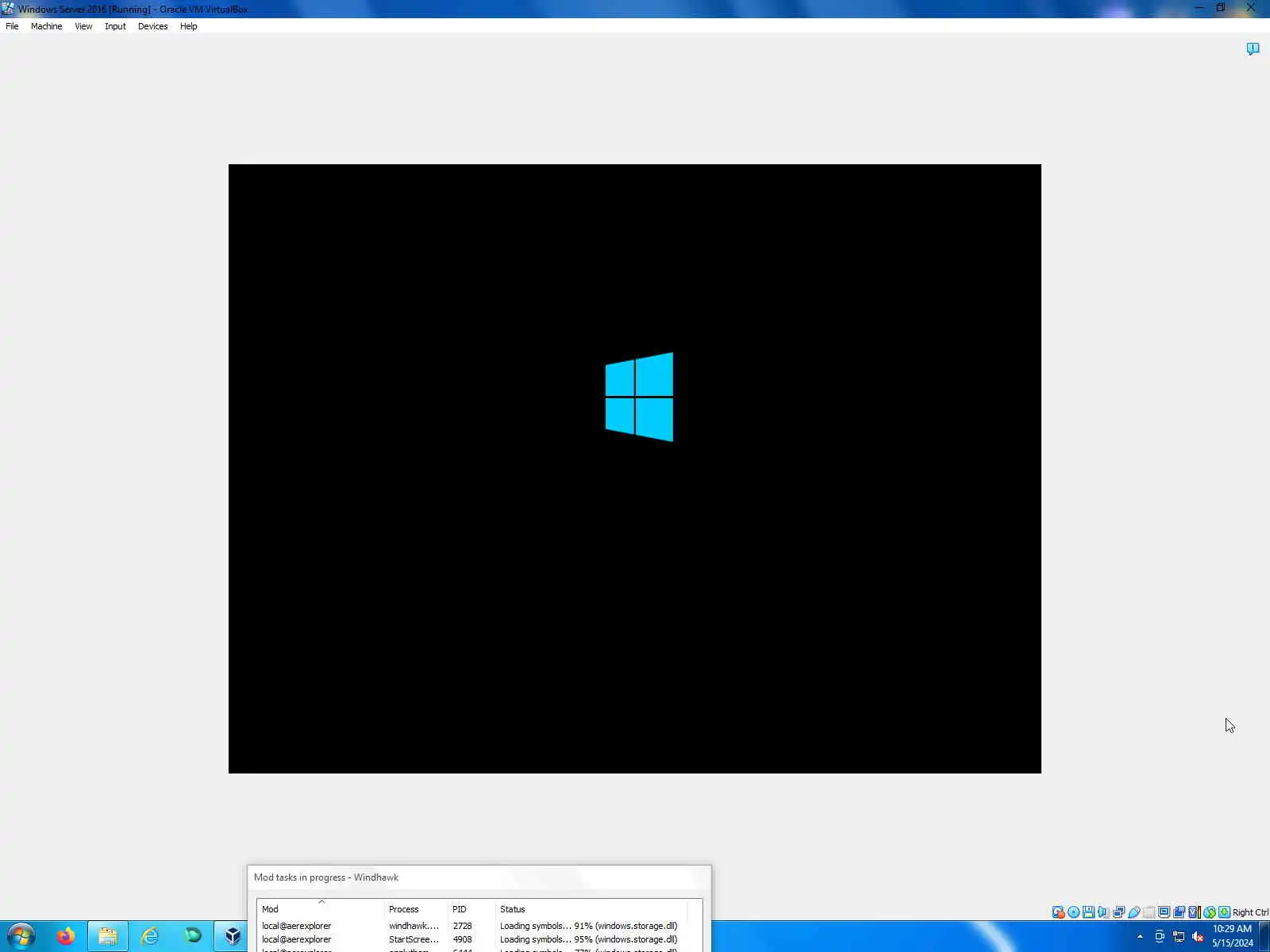Viewport: 1270px width, 952px height.
Task: Open the File menu in VirtualBox
Action: click(12, 26)
